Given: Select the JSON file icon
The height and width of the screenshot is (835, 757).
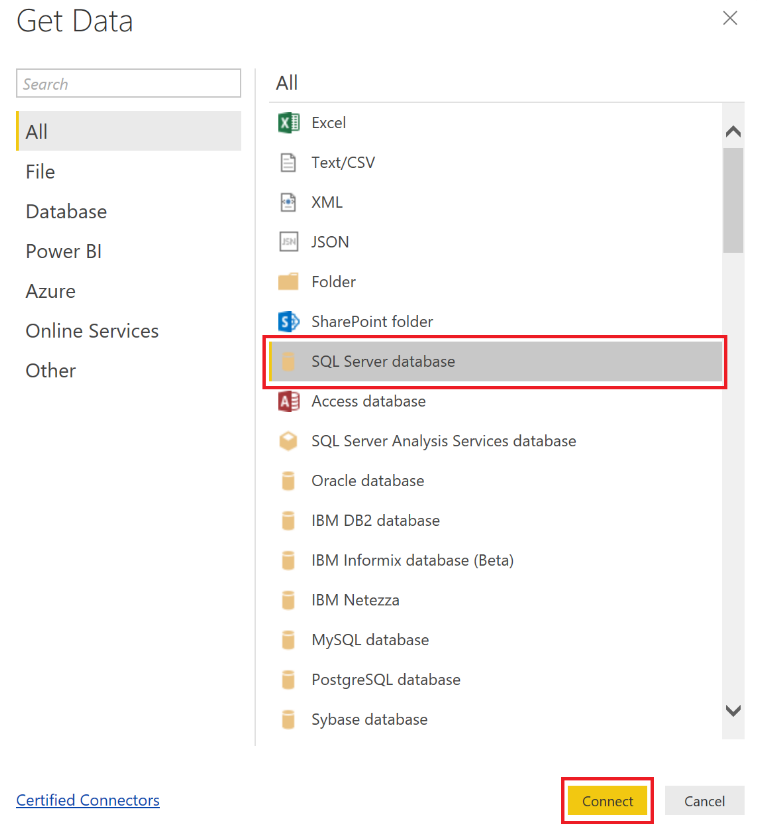Looking at the screenshot, I should point(289,242).
